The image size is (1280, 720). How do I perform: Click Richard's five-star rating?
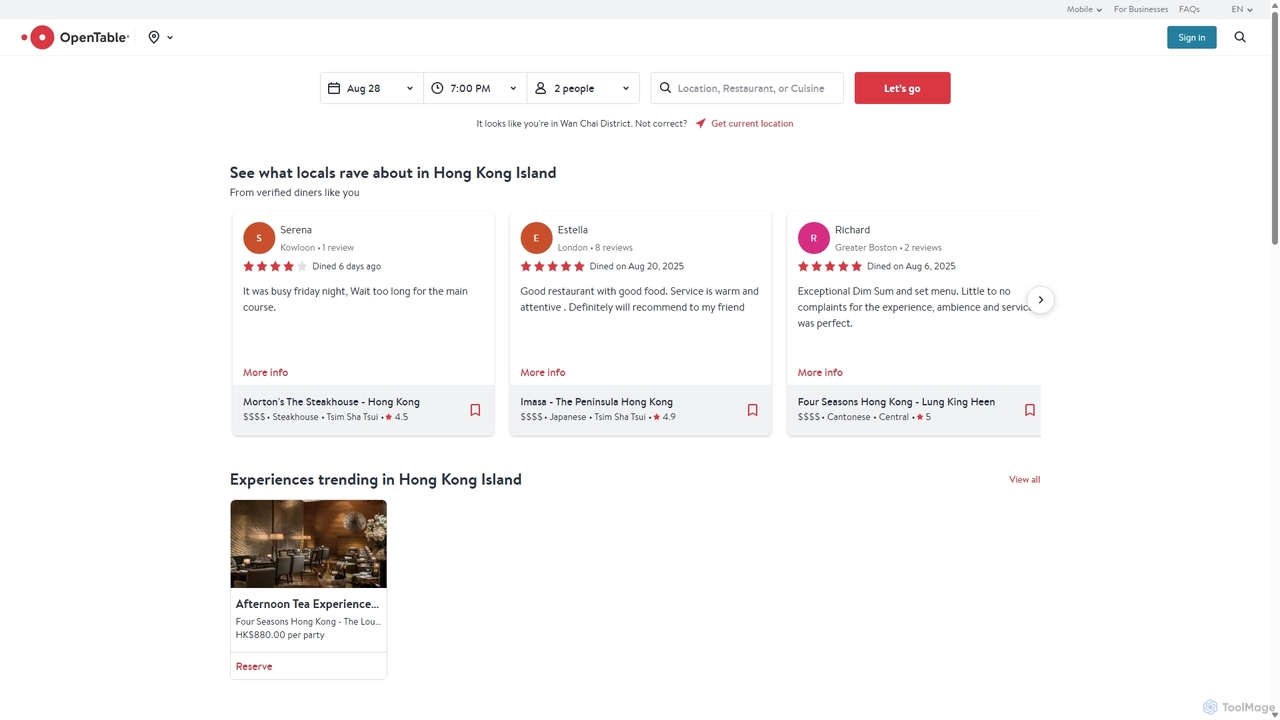(830, 267)
